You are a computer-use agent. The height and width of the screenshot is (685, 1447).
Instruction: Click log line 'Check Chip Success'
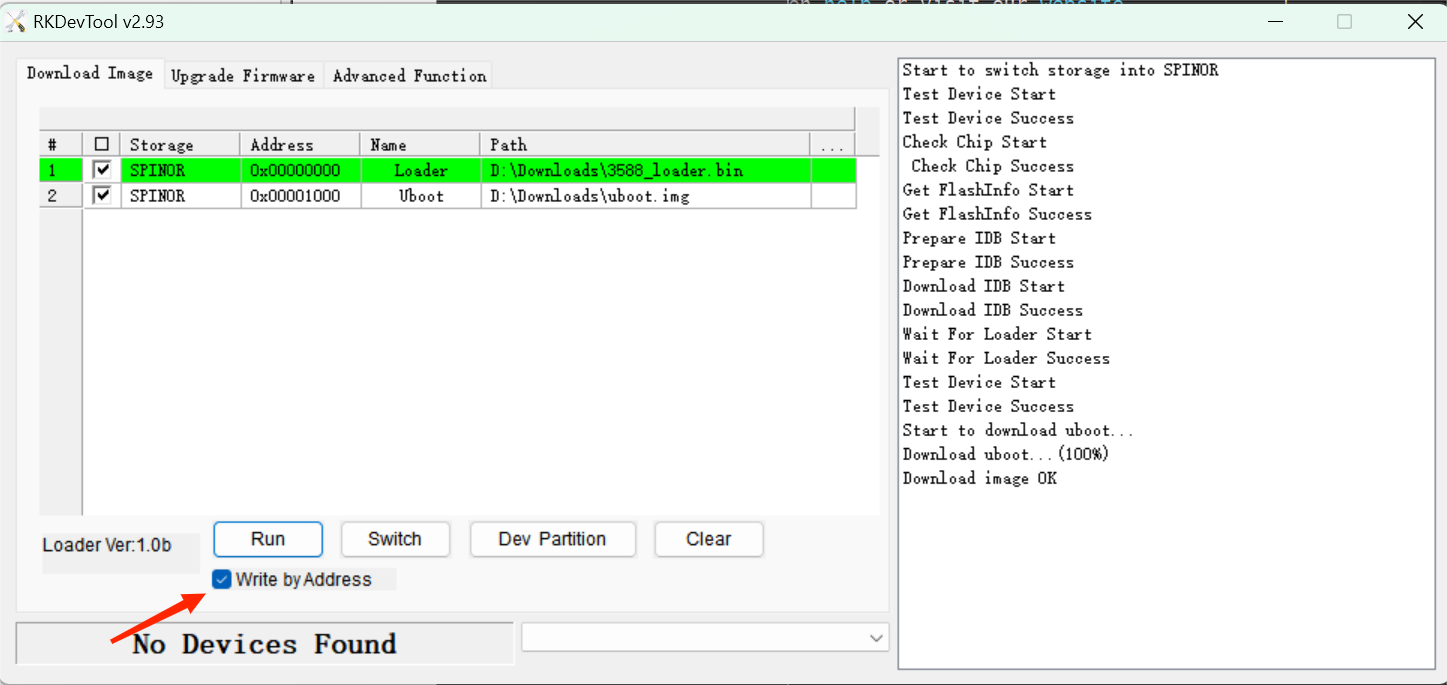[992, 166]
